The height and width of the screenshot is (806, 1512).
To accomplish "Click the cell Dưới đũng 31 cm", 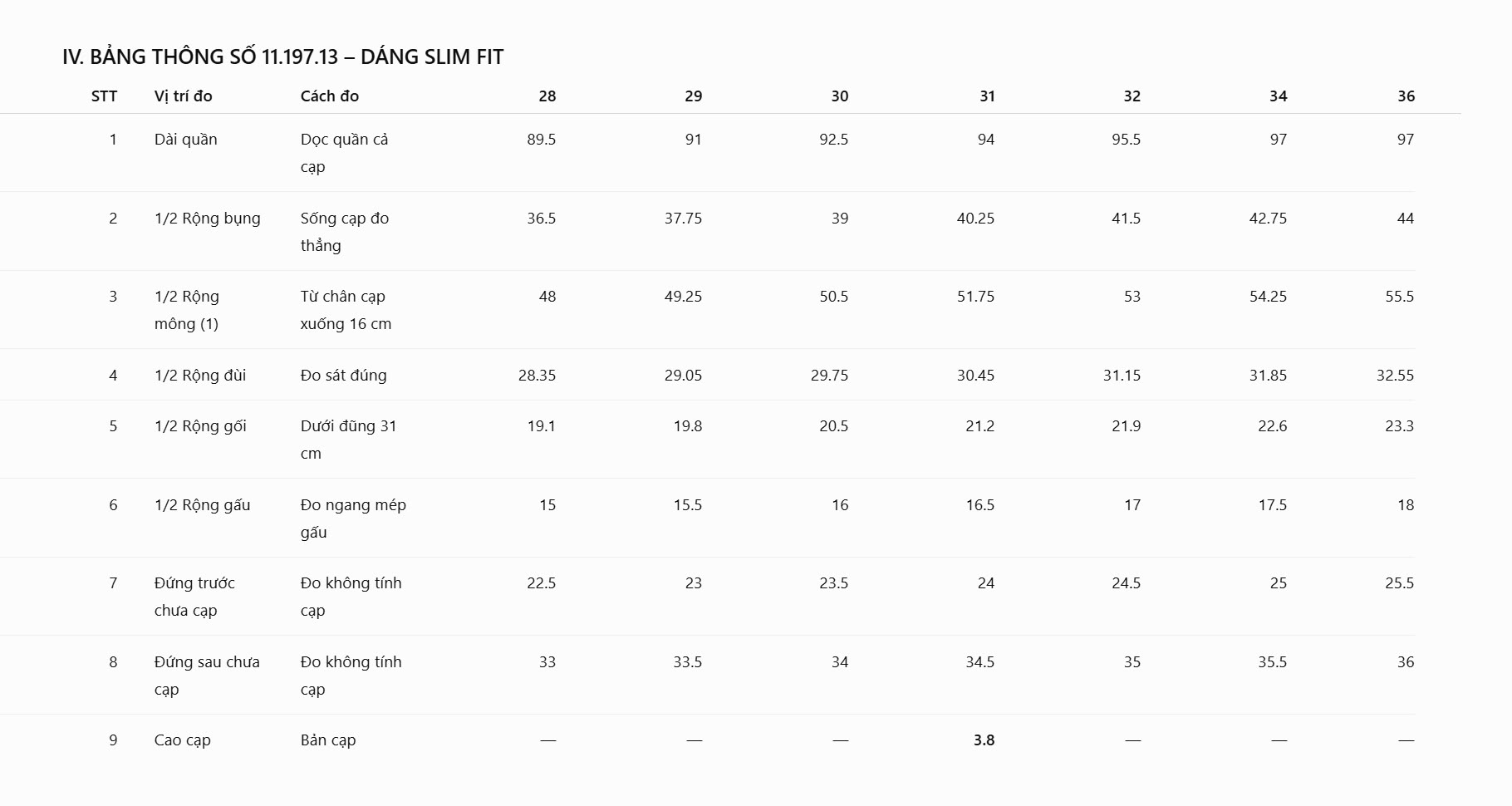I will (349, 440).
